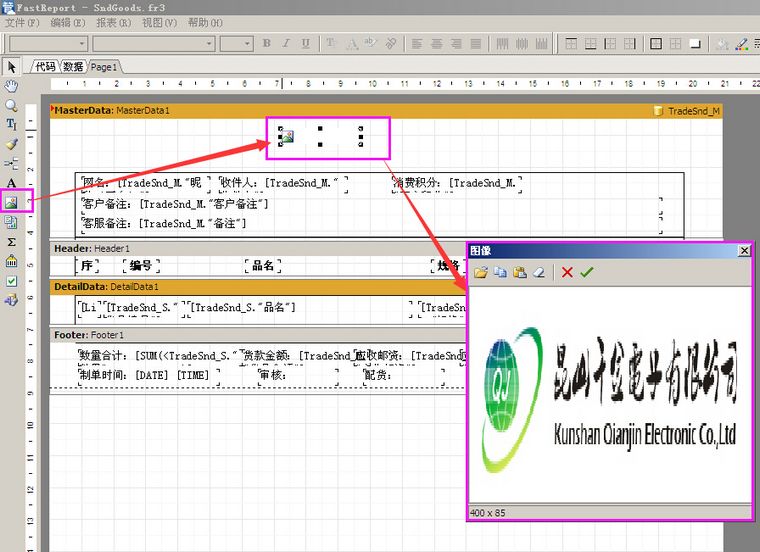The height and width of the screenshot is (552, 760).
Task: Close the 图像 picture dialog
Action: pyautogui.click(x=744, y=251)
